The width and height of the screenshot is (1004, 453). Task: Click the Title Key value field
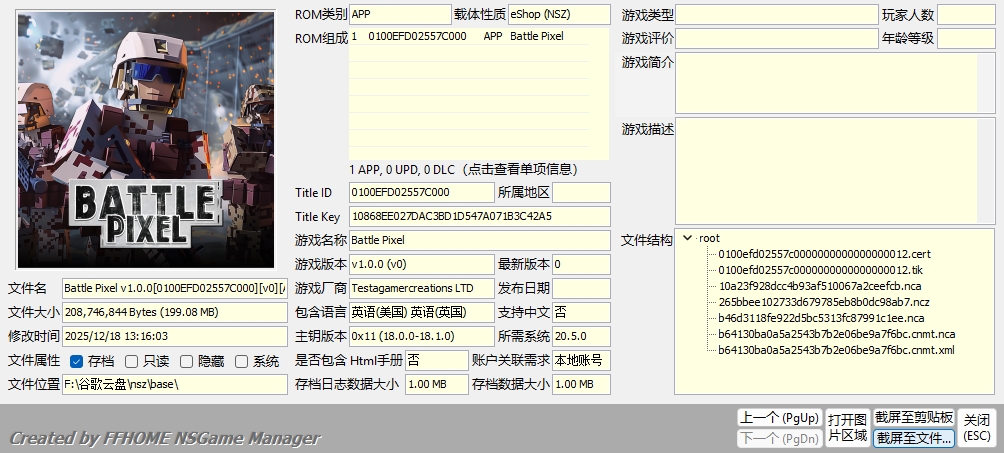tap(479, 216)
